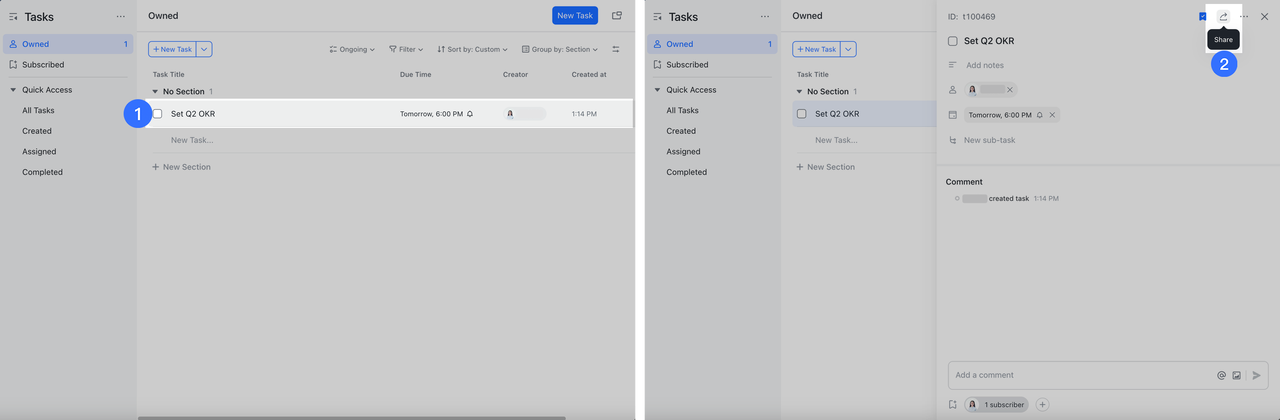
Task: Insert image via comment box picture icon
Action: tap(1236, 376)
